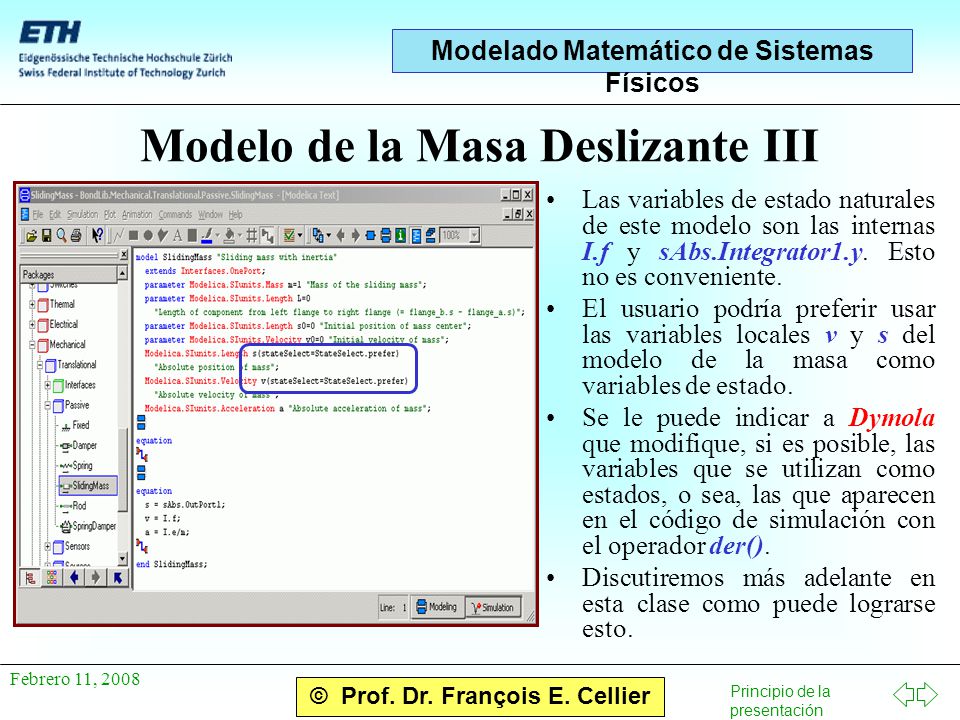The height and width of the screenshot is (720, 960).
Task: Open the Simulation menu
Action: pos(82,214)
